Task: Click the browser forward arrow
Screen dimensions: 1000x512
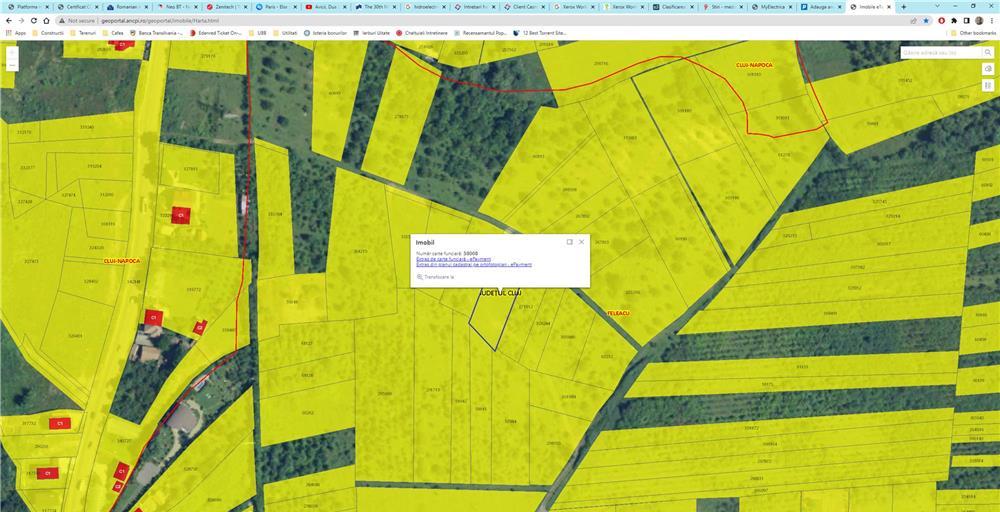Action: tap(22, 20)
